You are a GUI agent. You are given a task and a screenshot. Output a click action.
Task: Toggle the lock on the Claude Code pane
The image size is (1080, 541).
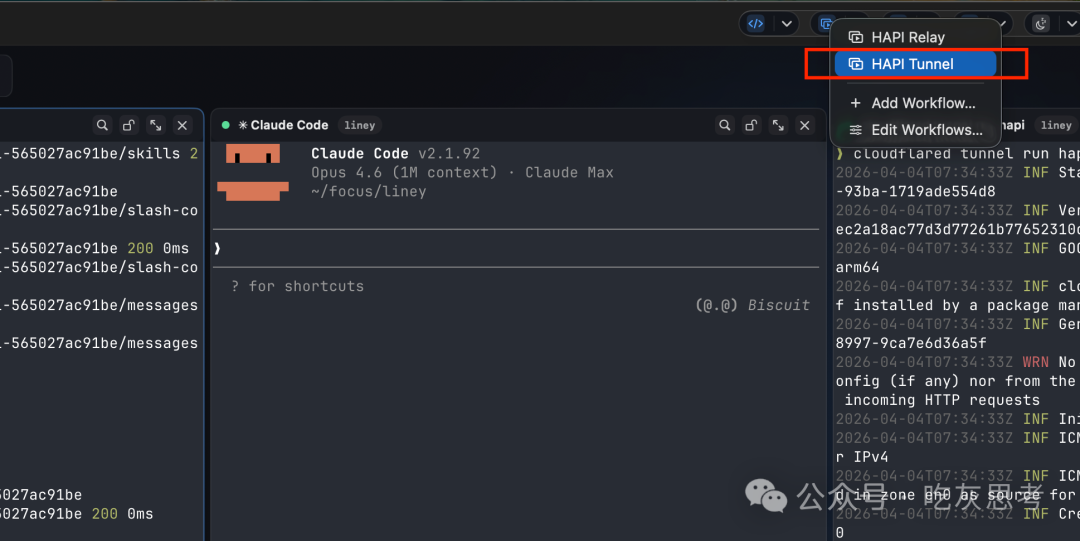click(x=751, y=125)
